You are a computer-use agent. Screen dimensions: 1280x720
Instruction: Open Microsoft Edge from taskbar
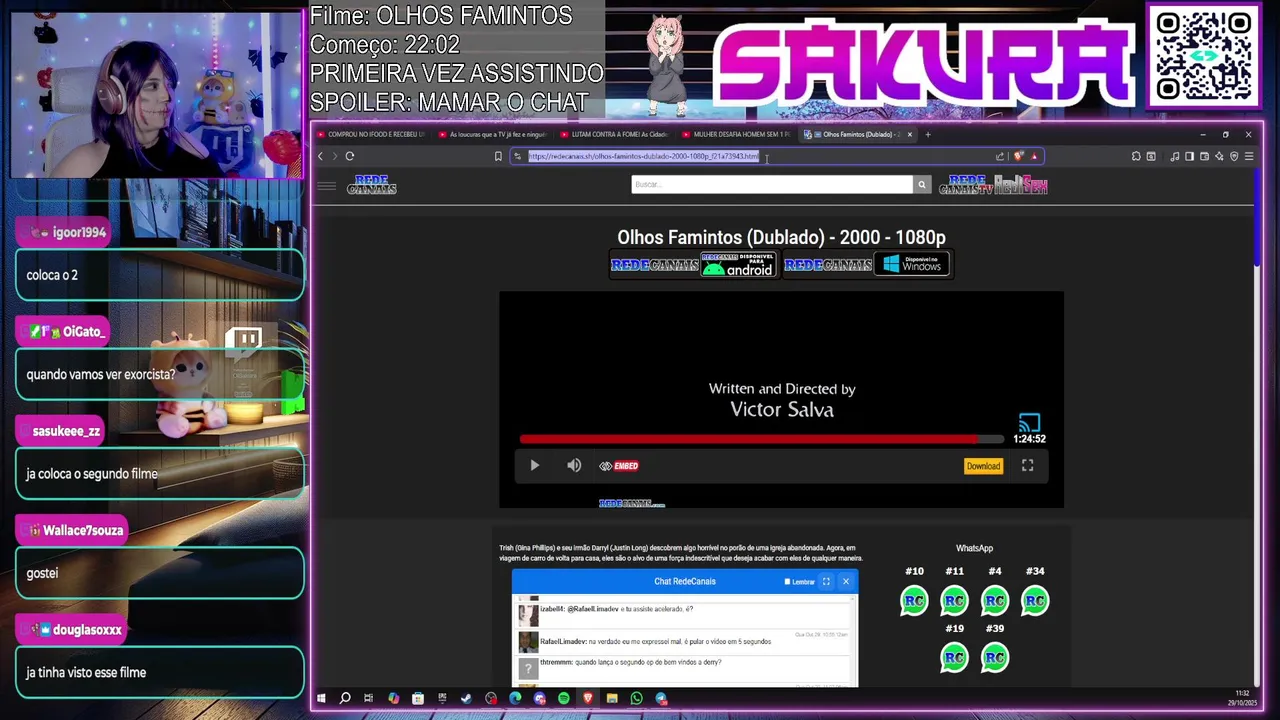click(515, 698)
